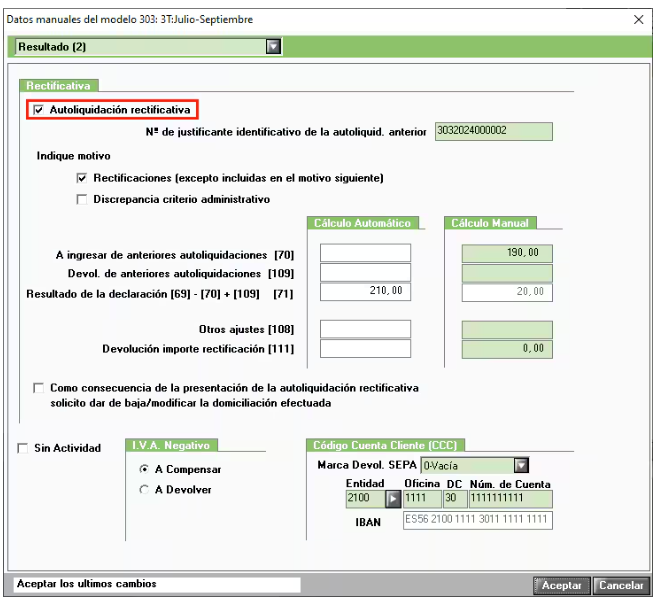Click the Nº de justificante field
Viewport: 656px width, 607px height.
tap(493, 131)
